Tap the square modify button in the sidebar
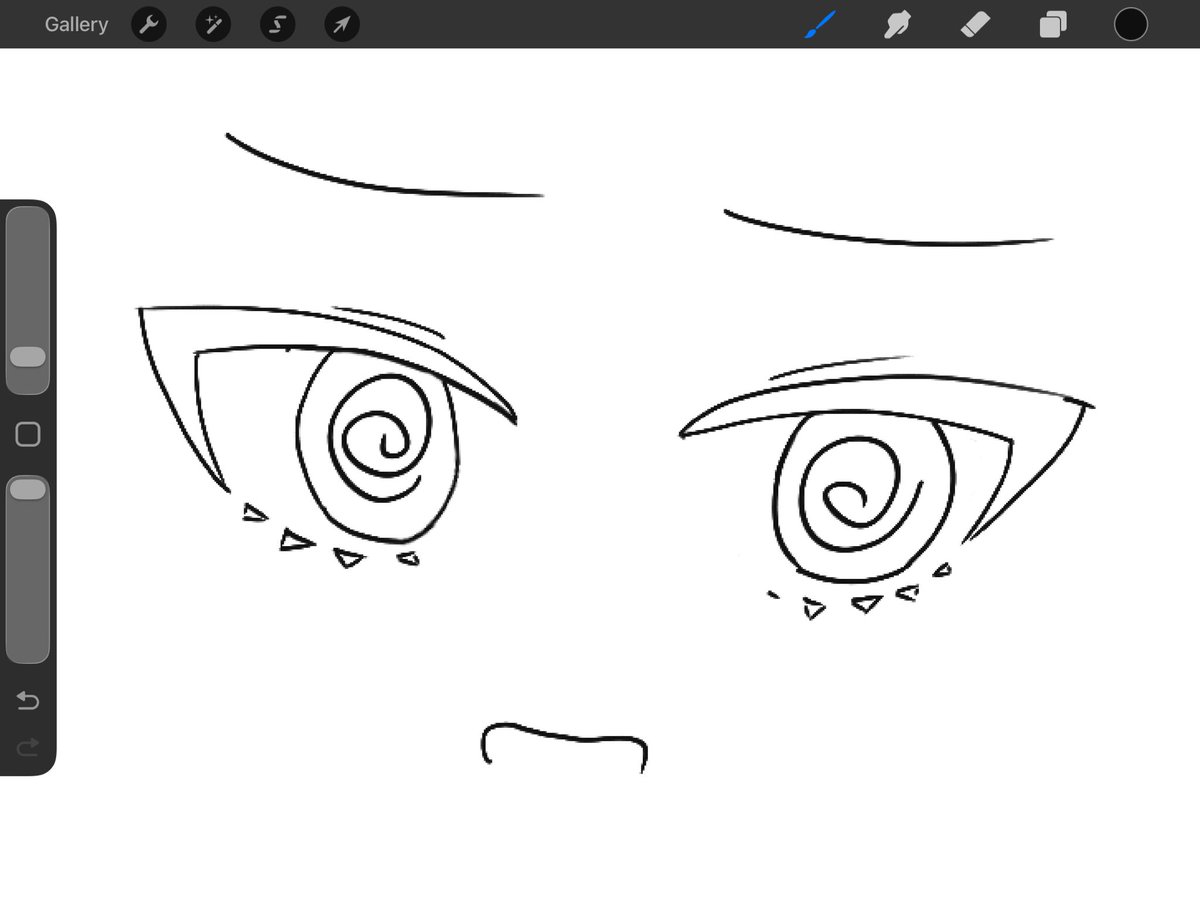Viewport: 1200px width, 900px height. [x=28, y=434]
